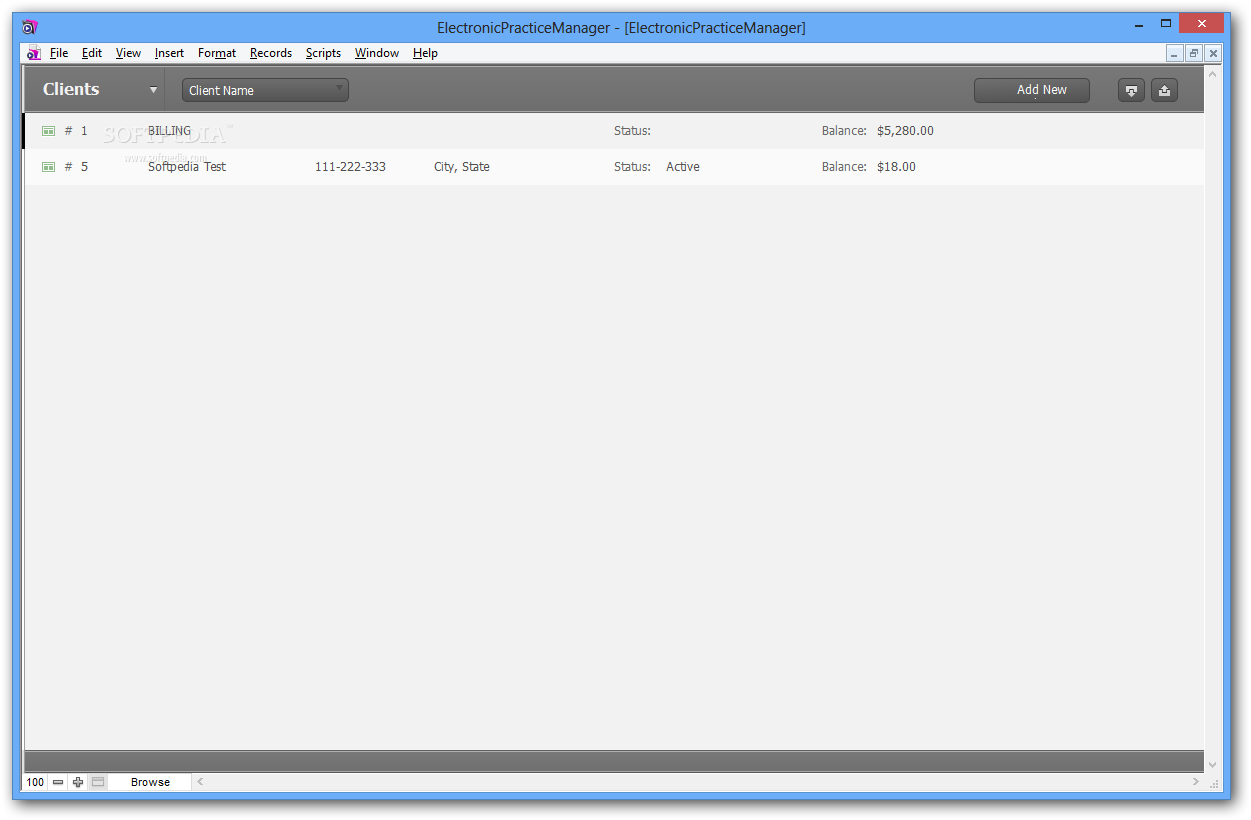Viewport: 1251px width, 820px height.
Task: Zoom in with the plus icon
Action: click(78, 782)
